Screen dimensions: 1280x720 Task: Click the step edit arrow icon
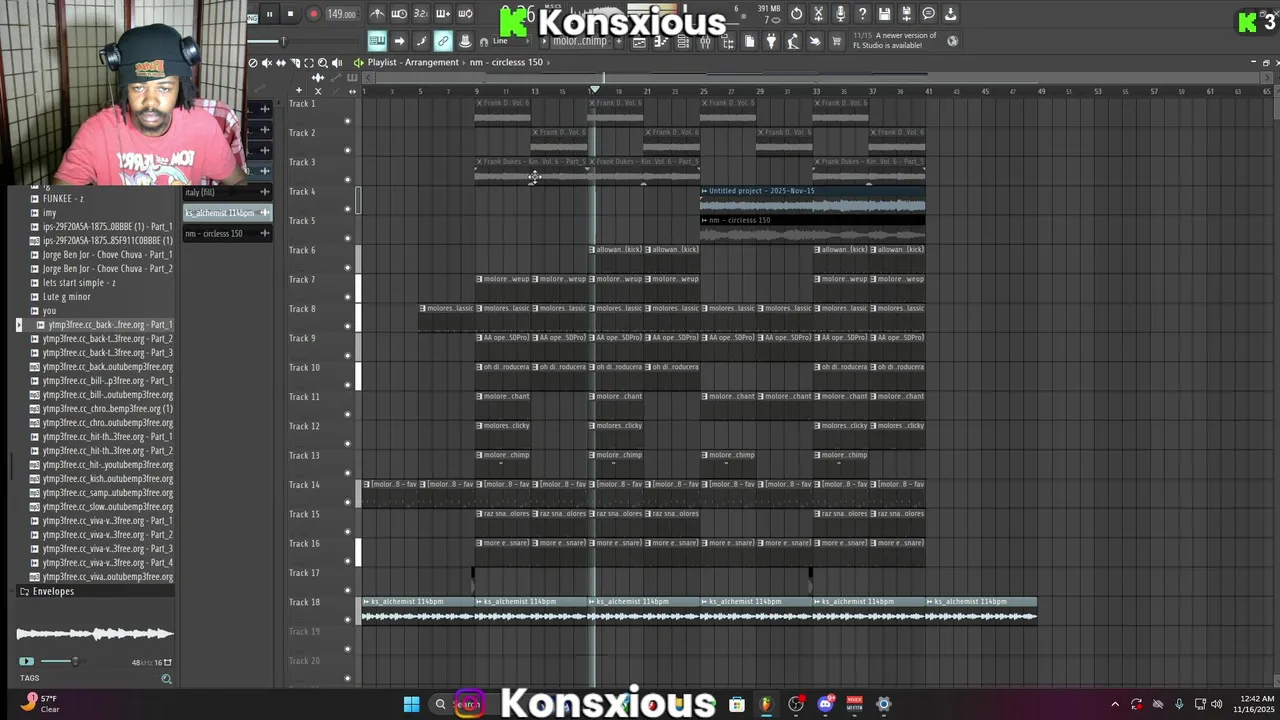[x=399, y=41]
